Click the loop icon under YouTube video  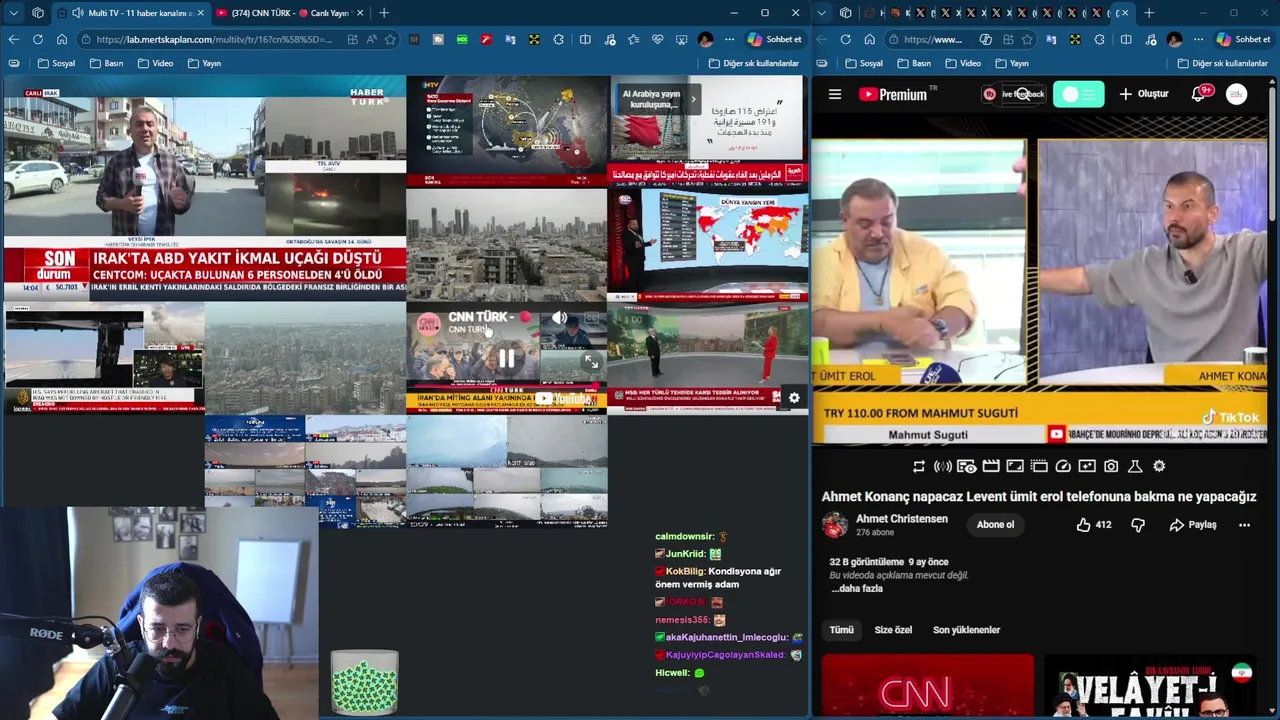(x=919, y=466)
